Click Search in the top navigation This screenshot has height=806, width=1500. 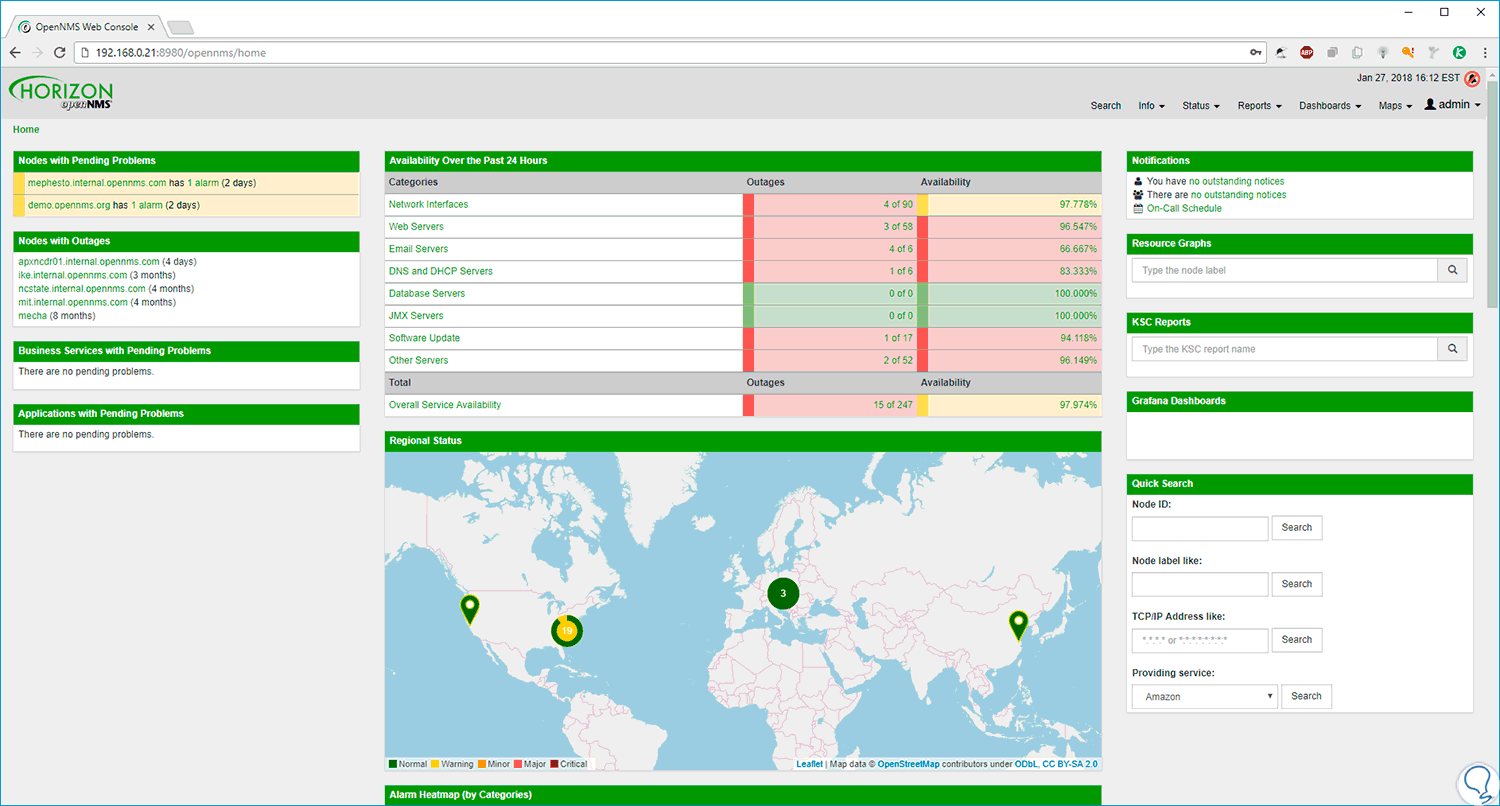coord(1106,106)
